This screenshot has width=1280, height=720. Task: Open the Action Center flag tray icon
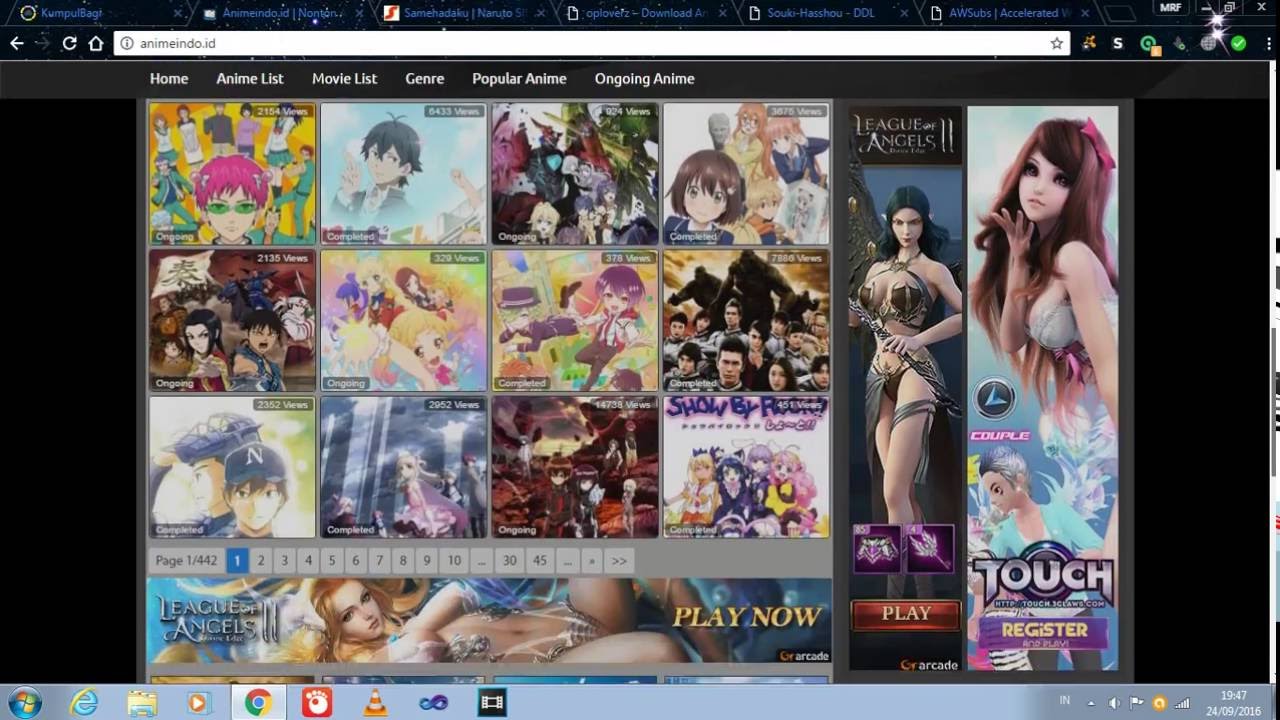point(1137,702)
